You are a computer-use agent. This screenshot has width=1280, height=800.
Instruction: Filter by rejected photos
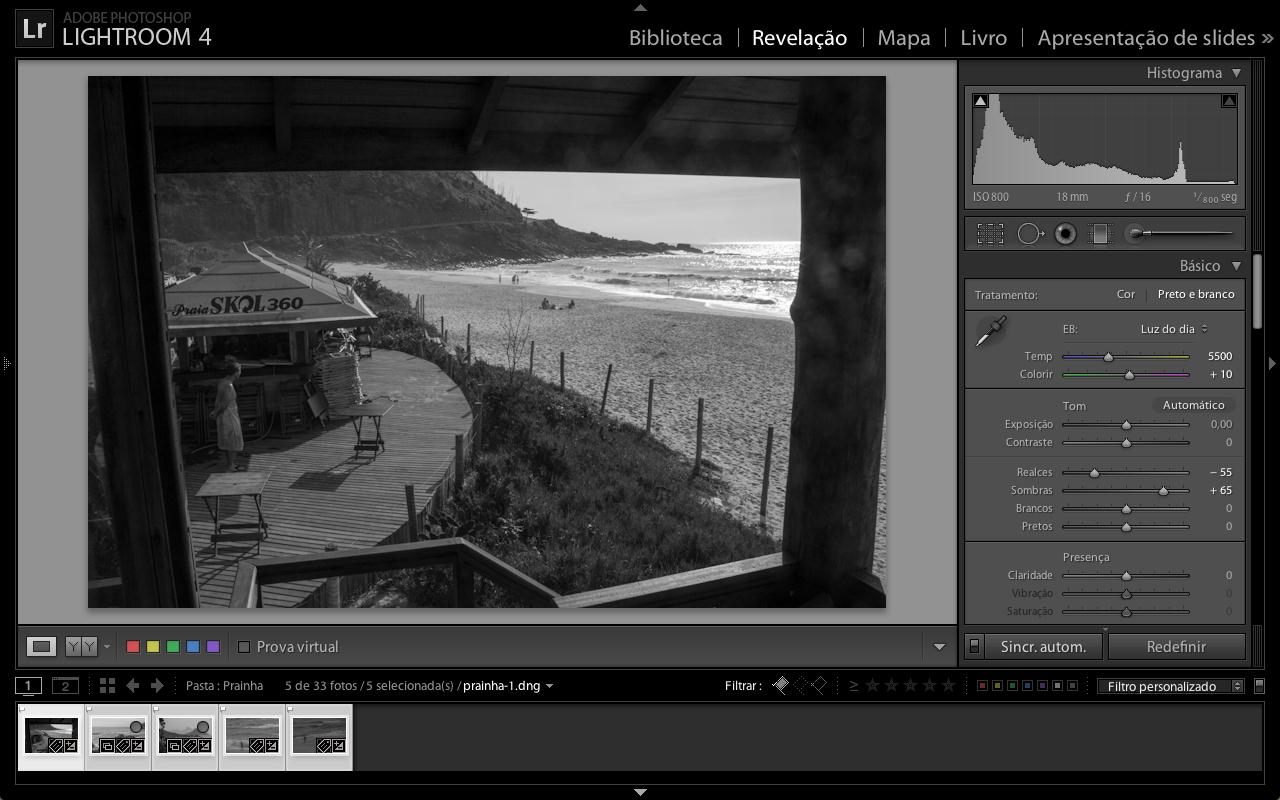(820, 685)
